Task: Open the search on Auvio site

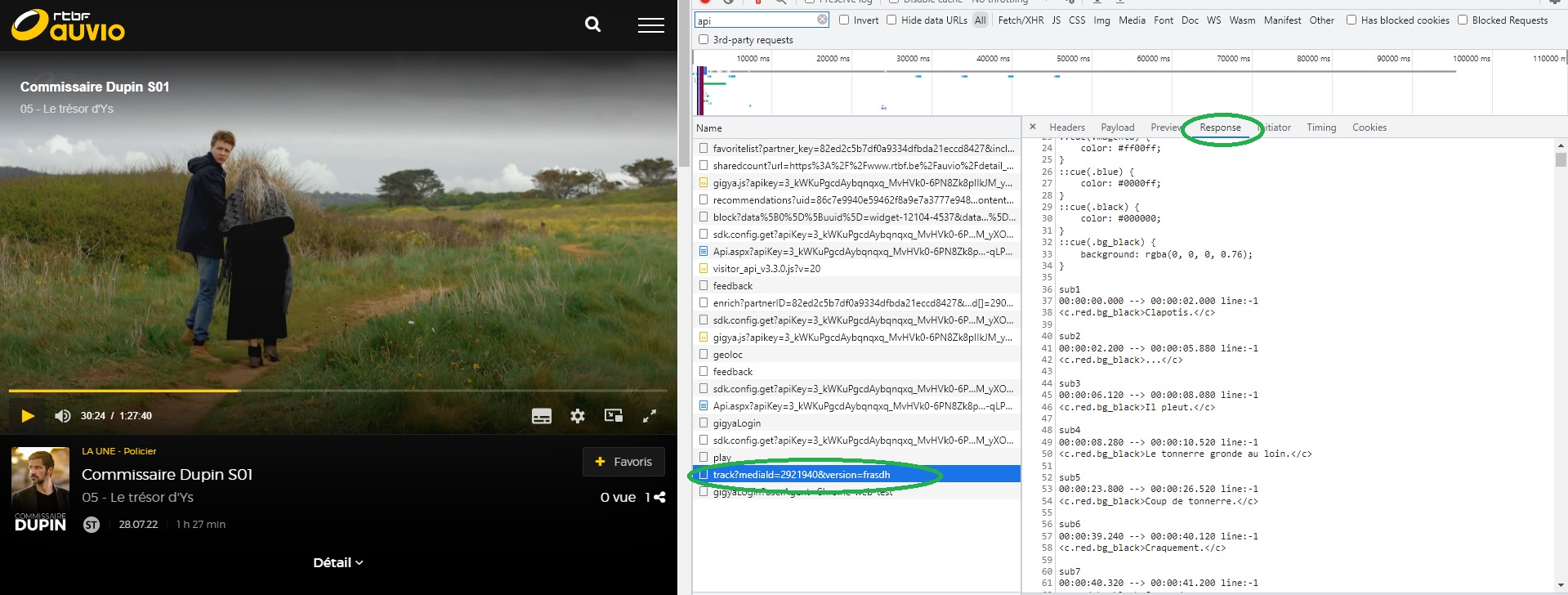Action: 593,25
